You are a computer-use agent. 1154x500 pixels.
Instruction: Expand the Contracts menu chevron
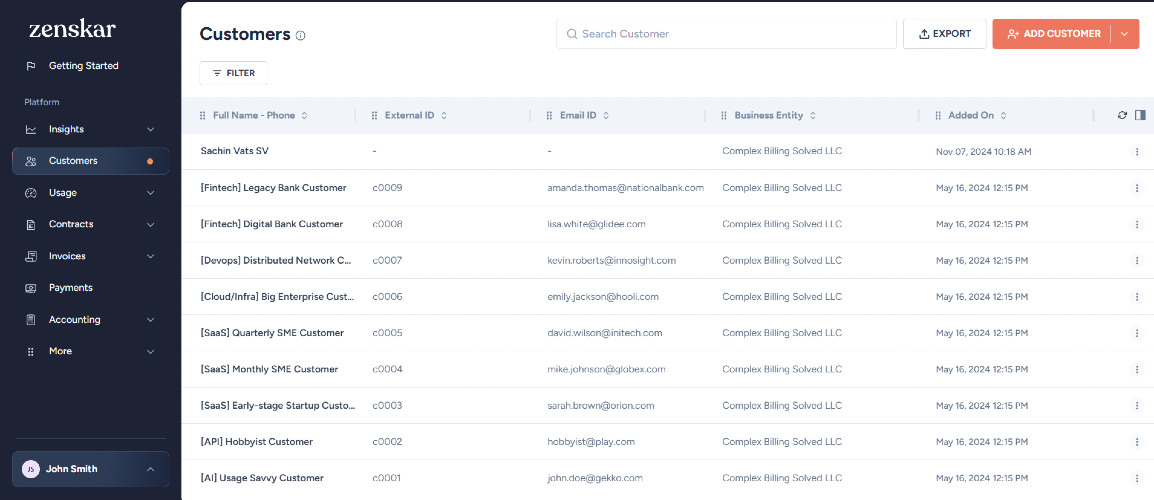[x=151, y=225]
